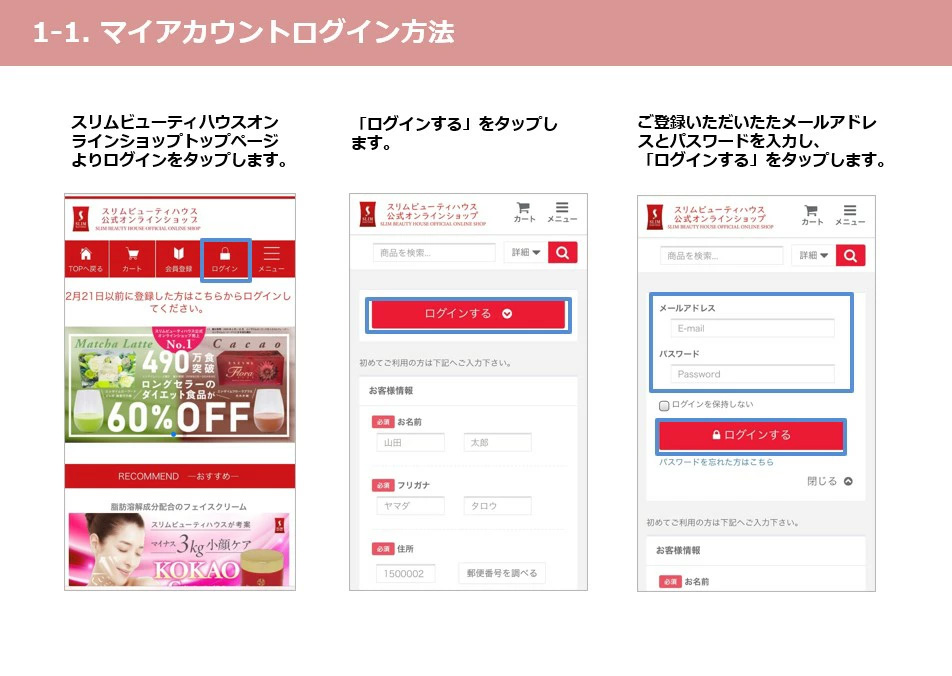Open the 詳細 dropdown on the right screen

[x=813, y=256]
